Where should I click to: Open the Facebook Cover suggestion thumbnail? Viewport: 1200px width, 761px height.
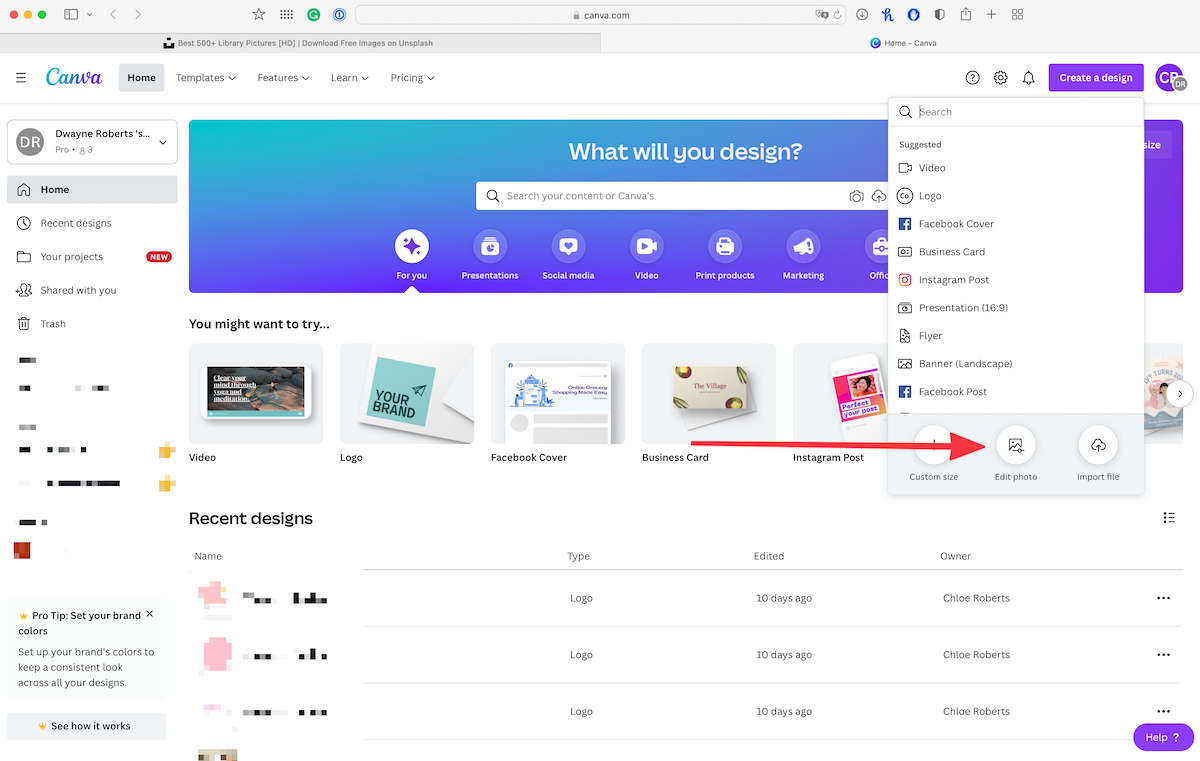(558, 394)
